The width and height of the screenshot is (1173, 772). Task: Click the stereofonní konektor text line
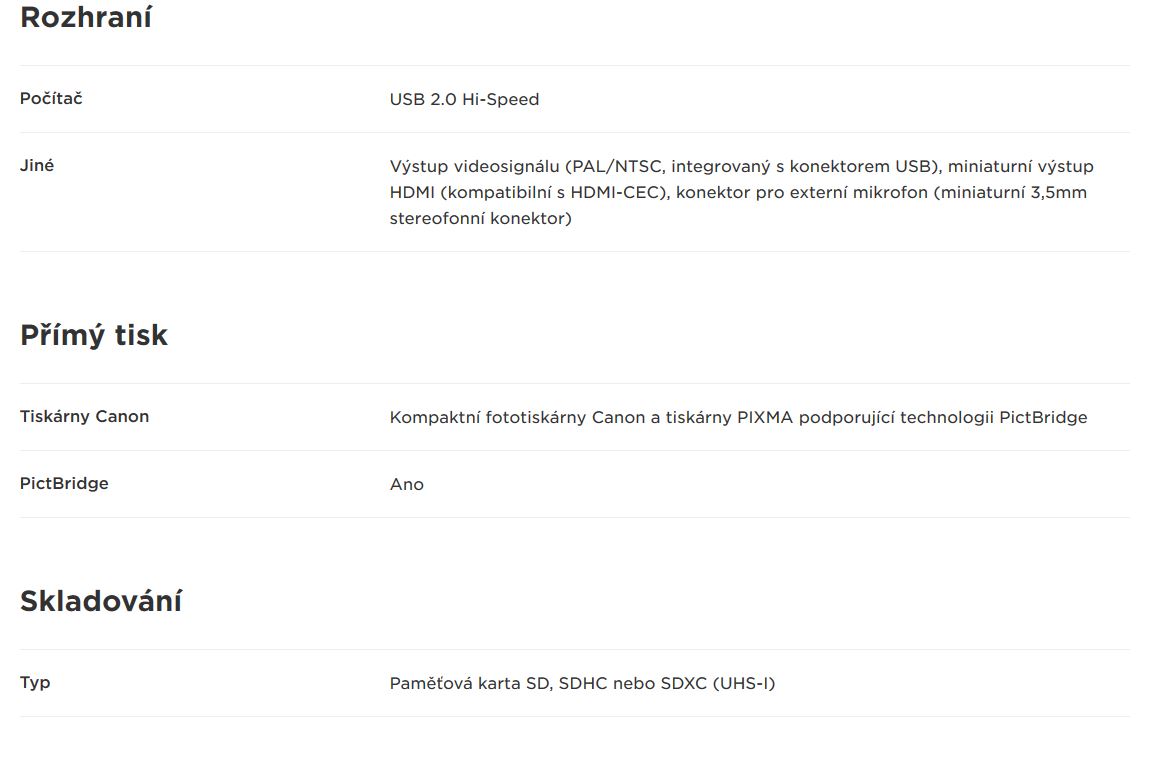[x=480, y=218]
